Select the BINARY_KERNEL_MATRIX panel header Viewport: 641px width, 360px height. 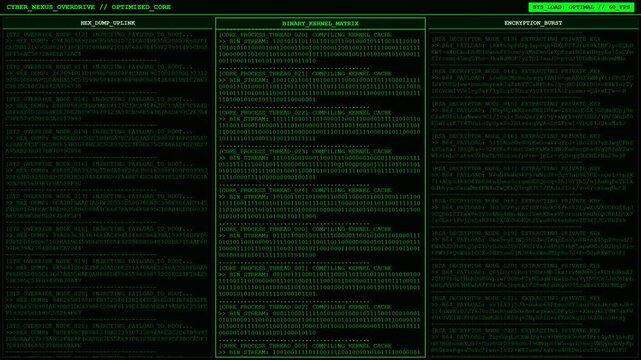[320, 23]
